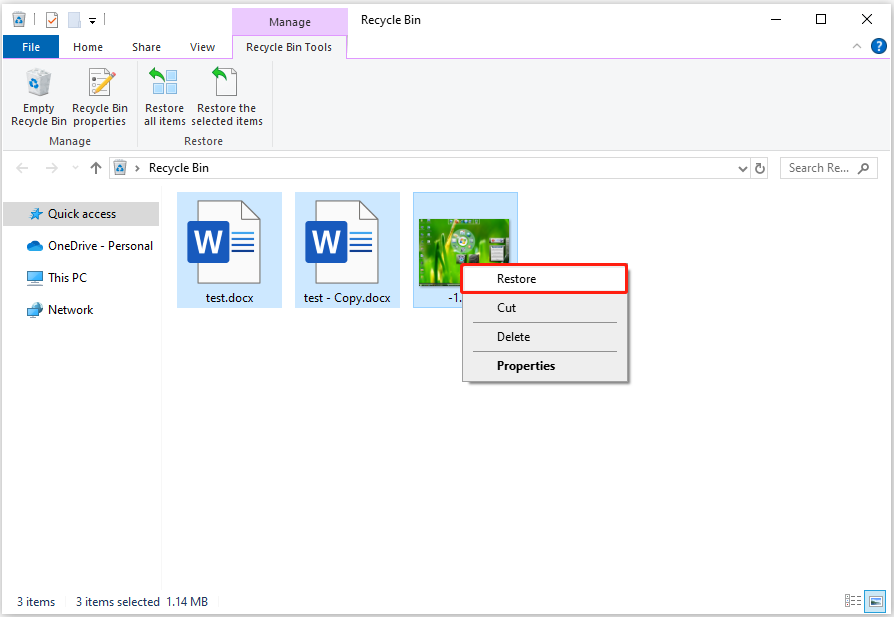The image size is (894, 617).
Task: Click the New folder quick access icon
Action: pos(74,20)
